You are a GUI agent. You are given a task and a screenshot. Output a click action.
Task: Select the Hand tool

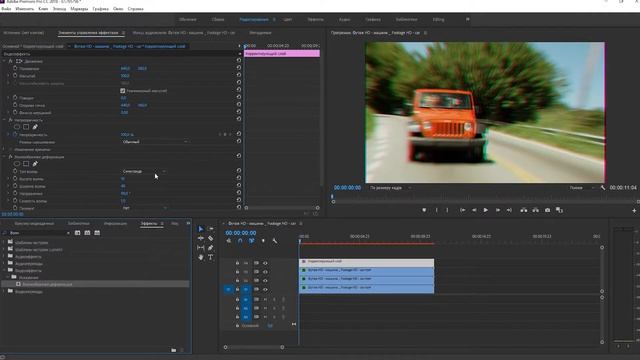click(200, 257)
